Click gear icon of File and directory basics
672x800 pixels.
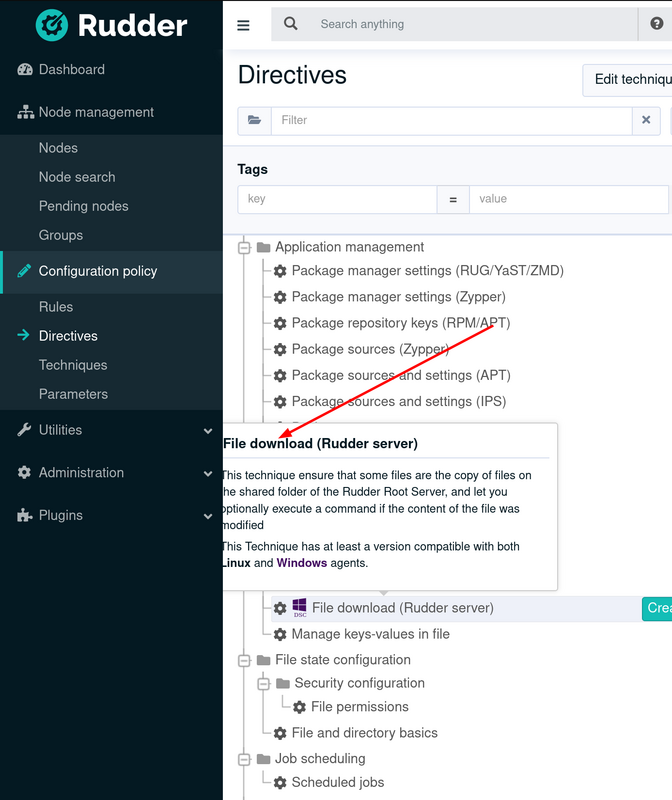point(280,733)
